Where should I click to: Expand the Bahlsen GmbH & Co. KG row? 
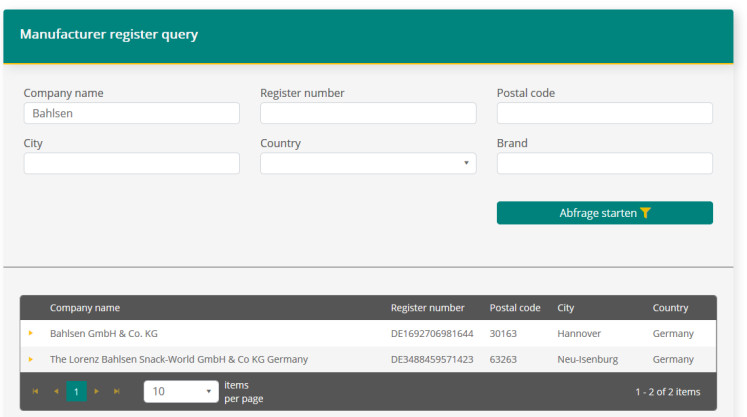click(30, 333)
